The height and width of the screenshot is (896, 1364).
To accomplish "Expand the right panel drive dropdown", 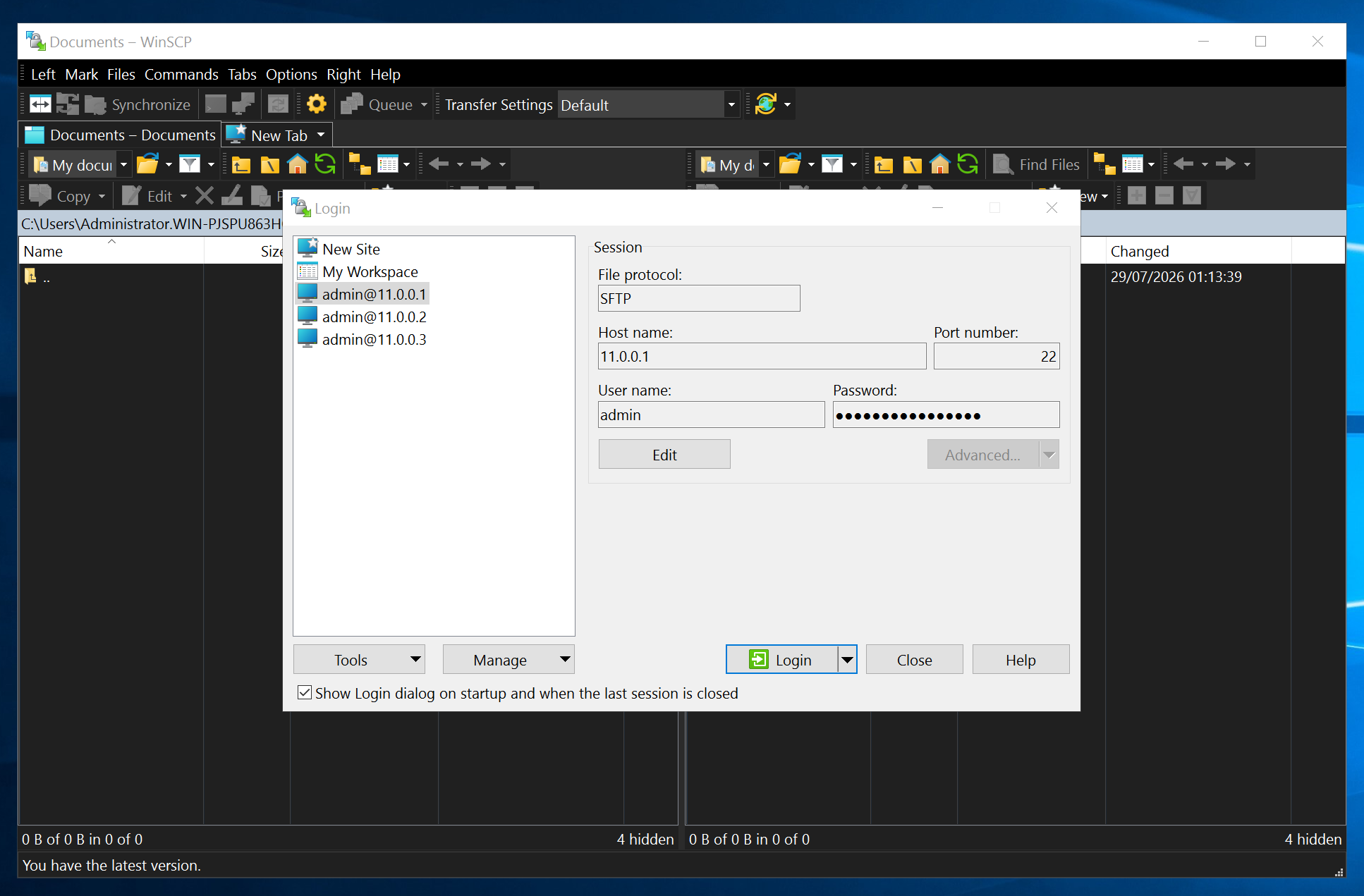I will click(x=766, y=164).
